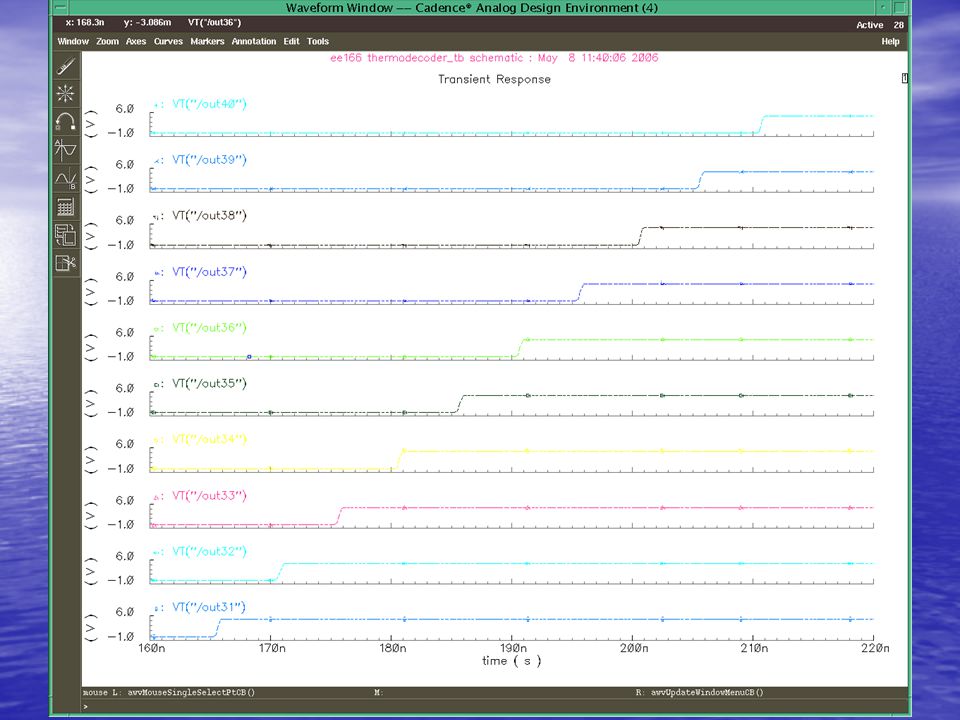Select the VT("/out37") trace label
The width and height of the screenshot is (960, 720).
pos(209,271)
